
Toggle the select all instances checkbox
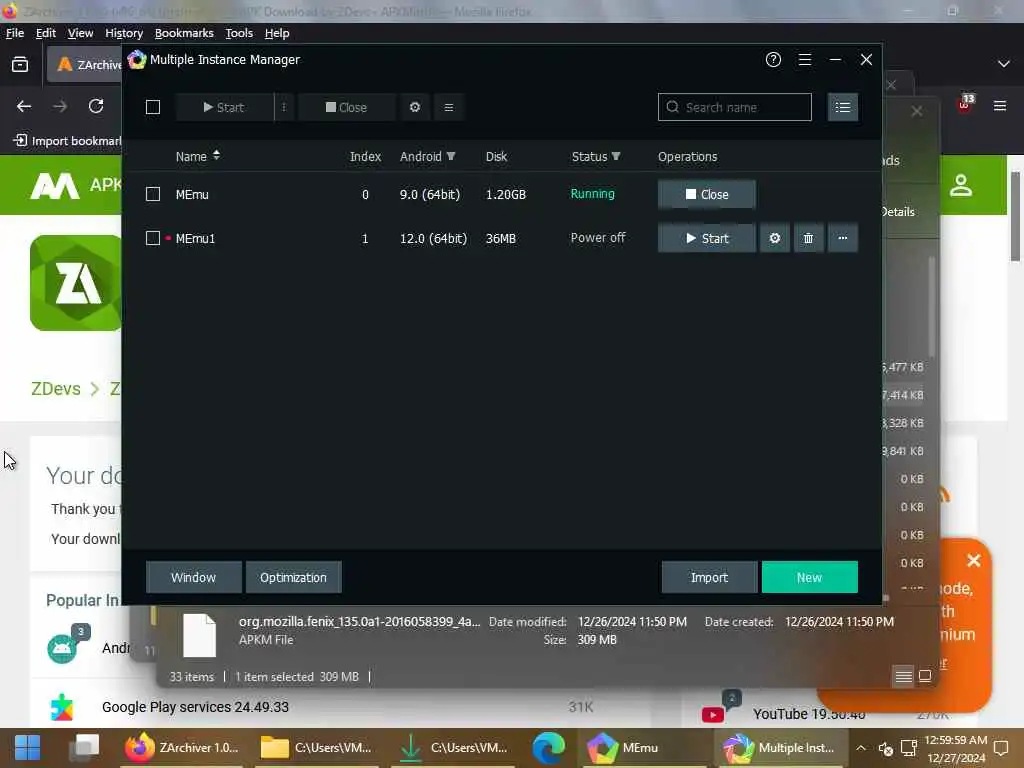[x=153, y=107]
